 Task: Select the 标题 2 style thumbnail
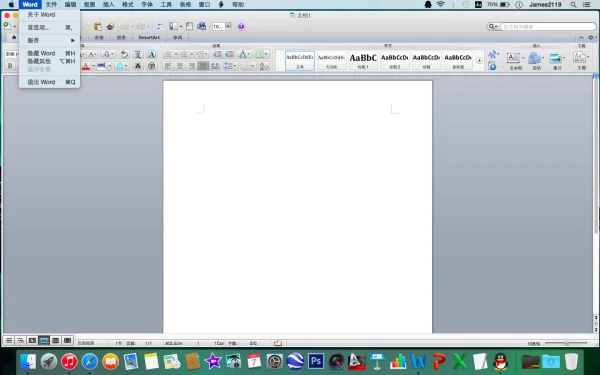pyautogui.click(x=395, y=60)
